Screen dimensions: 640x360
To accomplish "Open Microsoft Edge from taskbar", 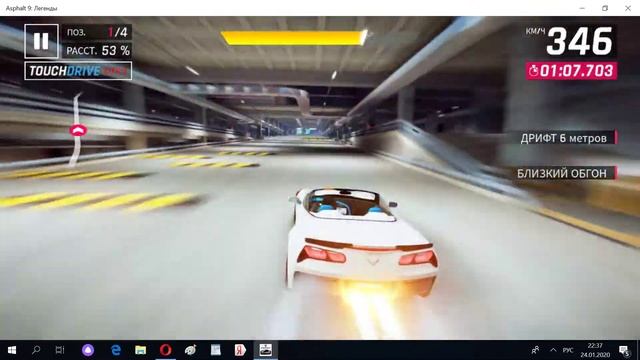I will tap(116, 350).
